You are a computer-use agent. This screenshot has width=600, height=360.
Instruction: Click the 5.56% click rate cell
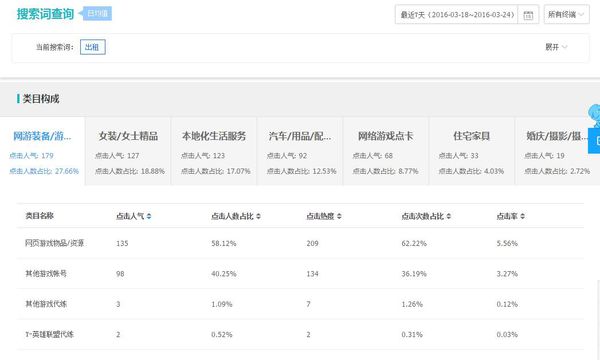[507, 243]
